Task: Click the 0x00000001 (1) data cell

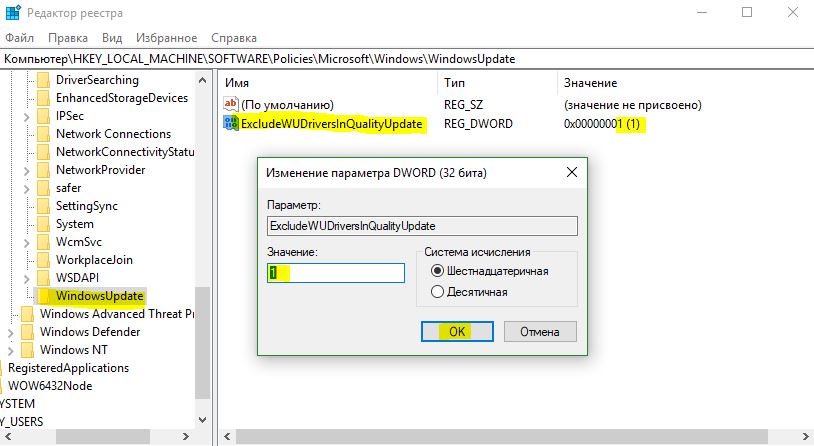Action: (602, 124)
